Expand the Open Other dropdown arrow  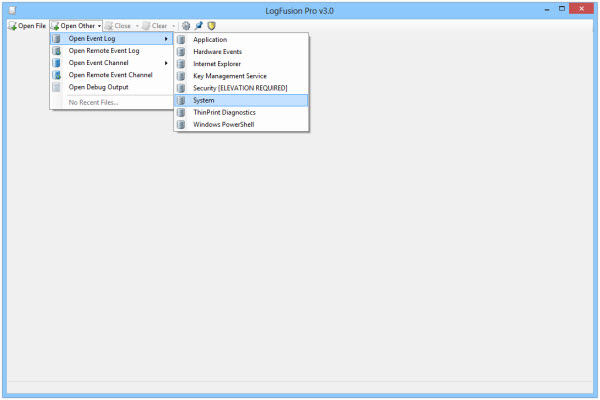(99, 26)
